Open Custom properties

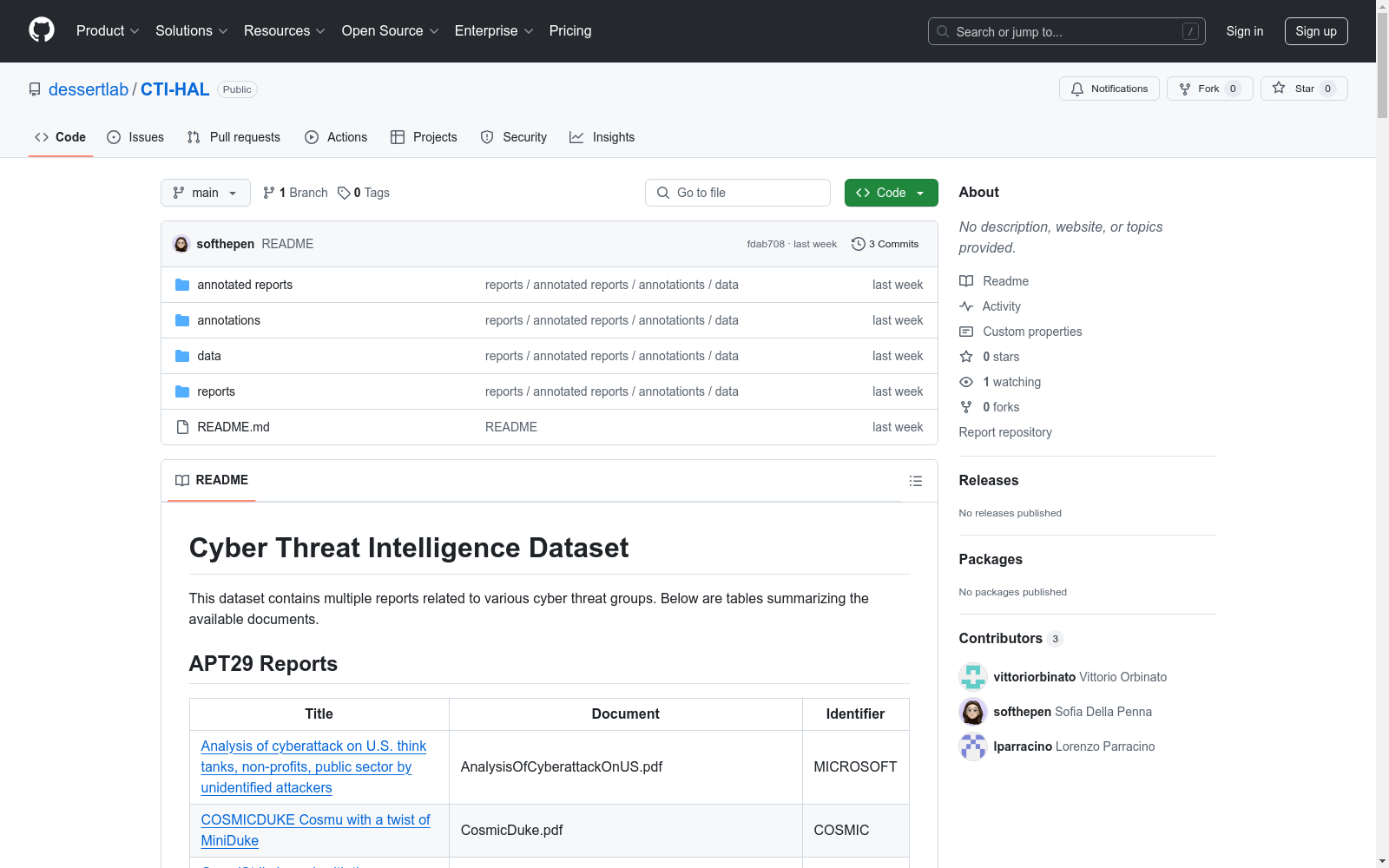tap(1021, 332)
